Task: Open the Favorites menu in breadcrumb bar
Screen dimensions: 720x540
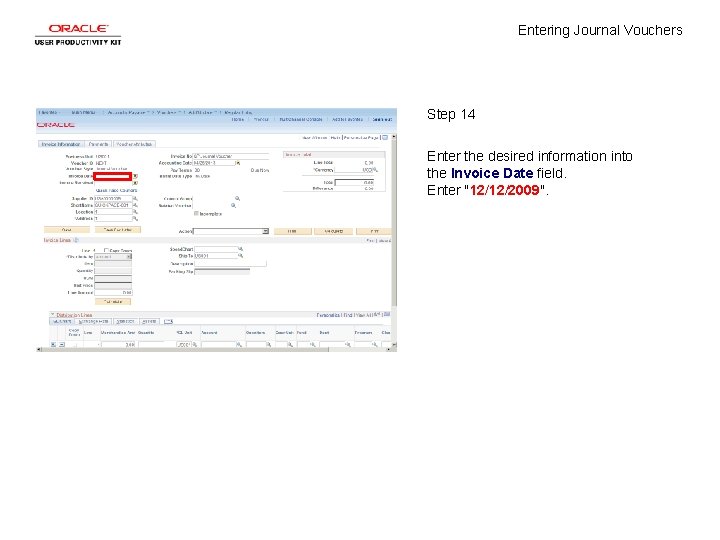Action: click(x=48, y=112)
